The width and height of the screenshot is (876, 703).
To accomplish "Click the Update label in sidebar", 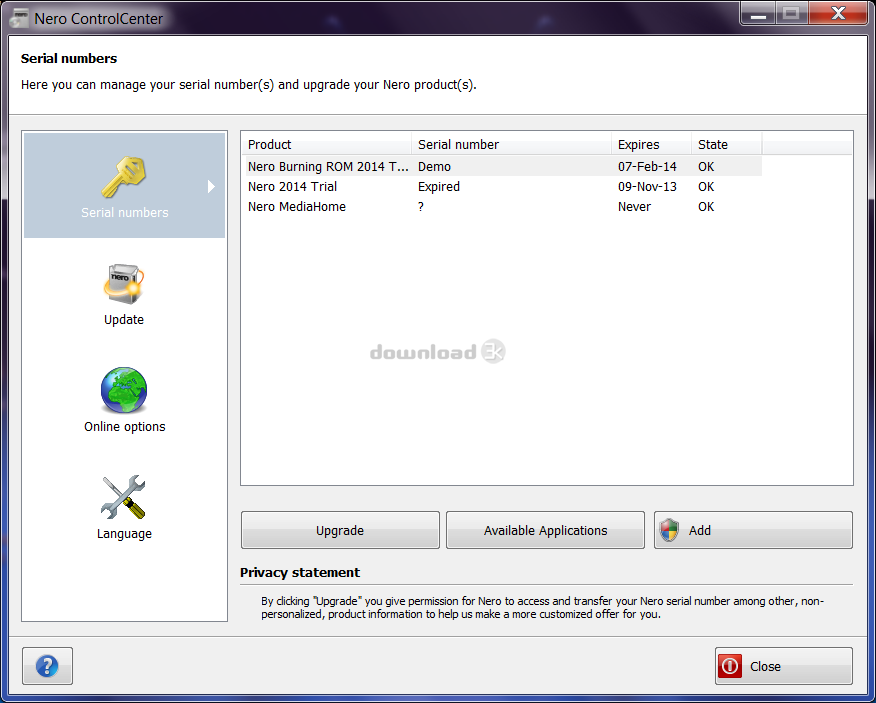I will (x=124, y=320).
